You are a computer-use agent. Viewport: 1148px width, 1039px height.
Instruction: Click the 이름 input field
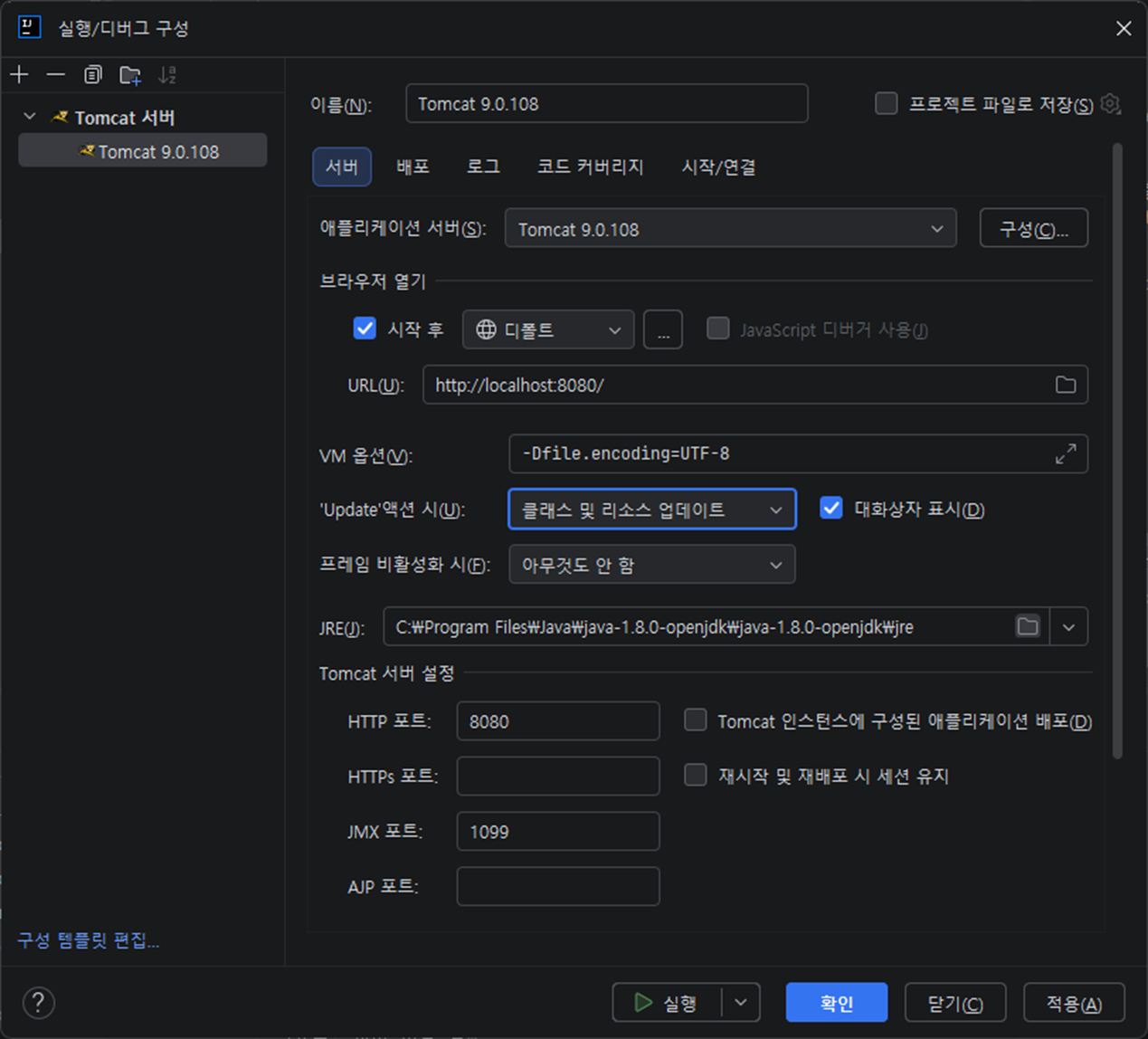tap(607, 103)
